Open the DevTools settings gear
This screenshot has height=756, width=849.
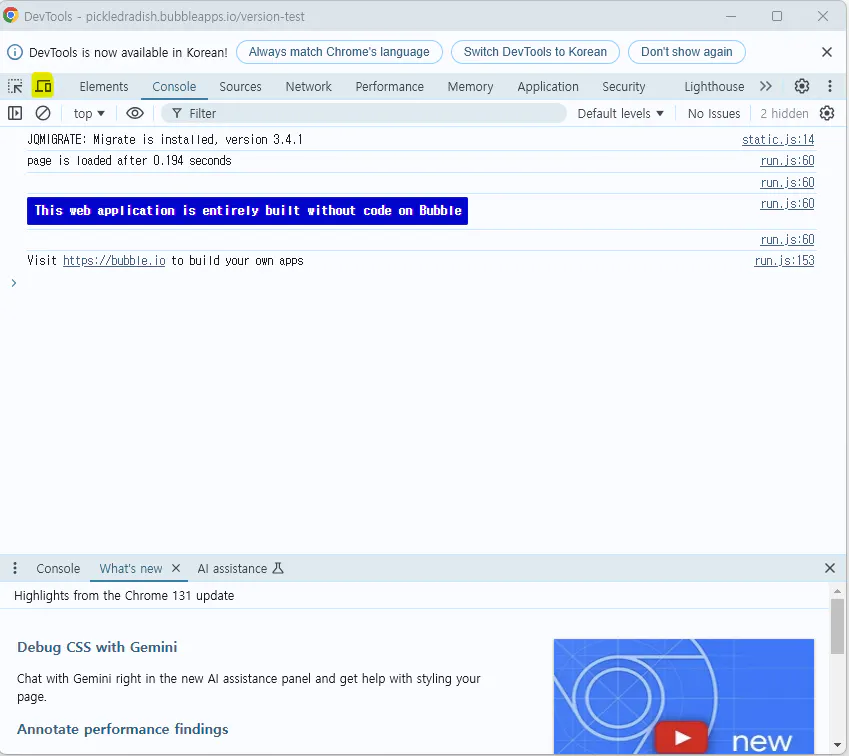(x=801, y=86)
